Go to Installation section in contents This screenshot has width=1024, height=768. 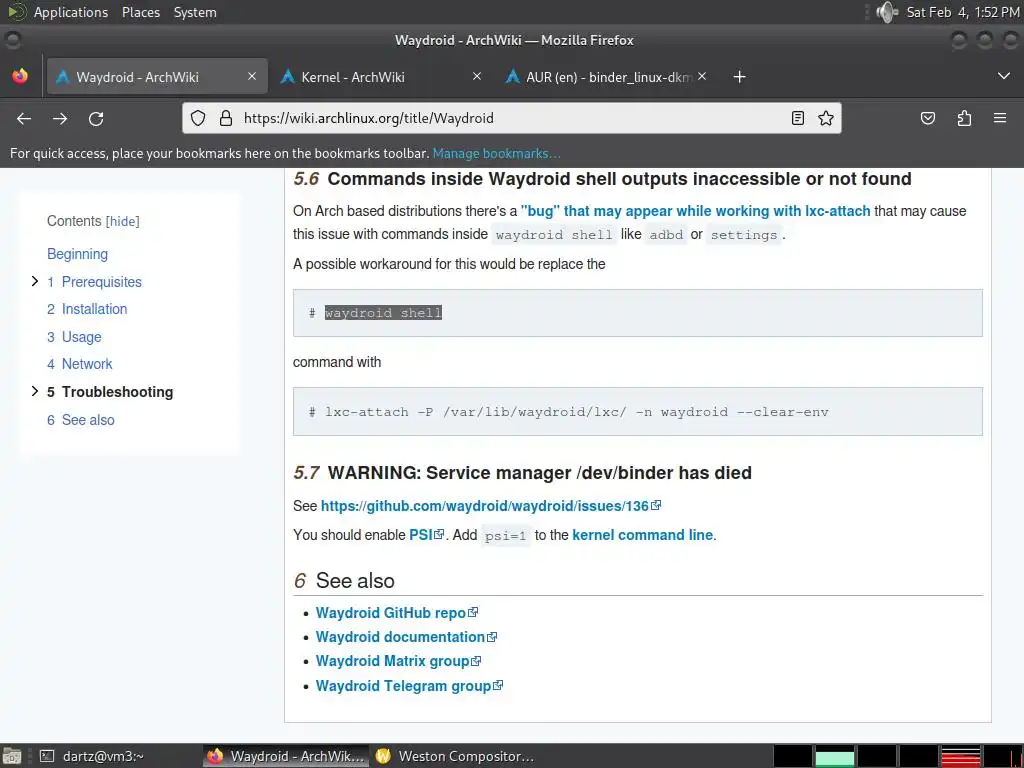click(x=87, y=309)
